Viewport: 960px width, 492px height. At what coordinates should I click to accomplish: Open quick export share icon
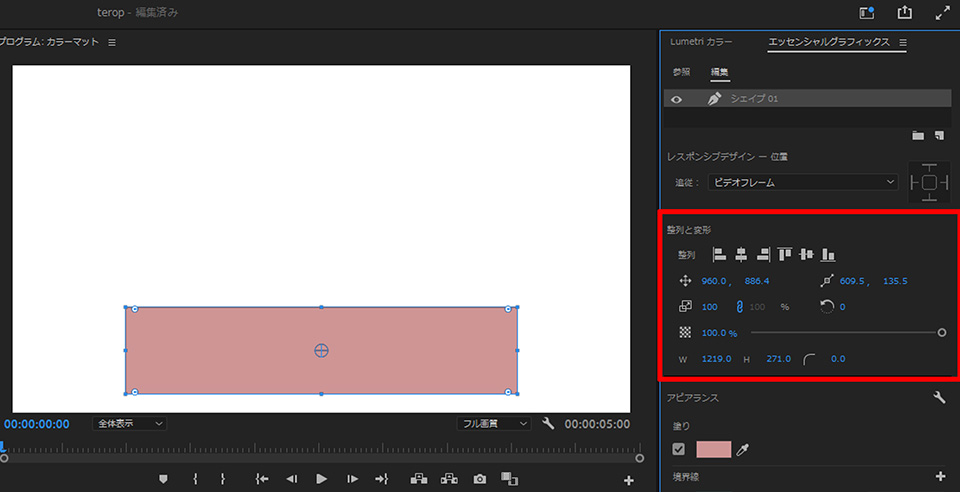point(904,13)
